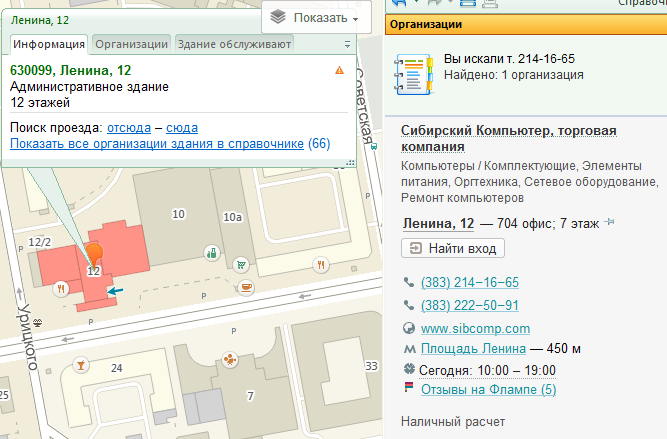Viewport: 667px width, 439px height.
Task: Click the cinema camera icon on building 7
Action: click(x=230, y=360)
